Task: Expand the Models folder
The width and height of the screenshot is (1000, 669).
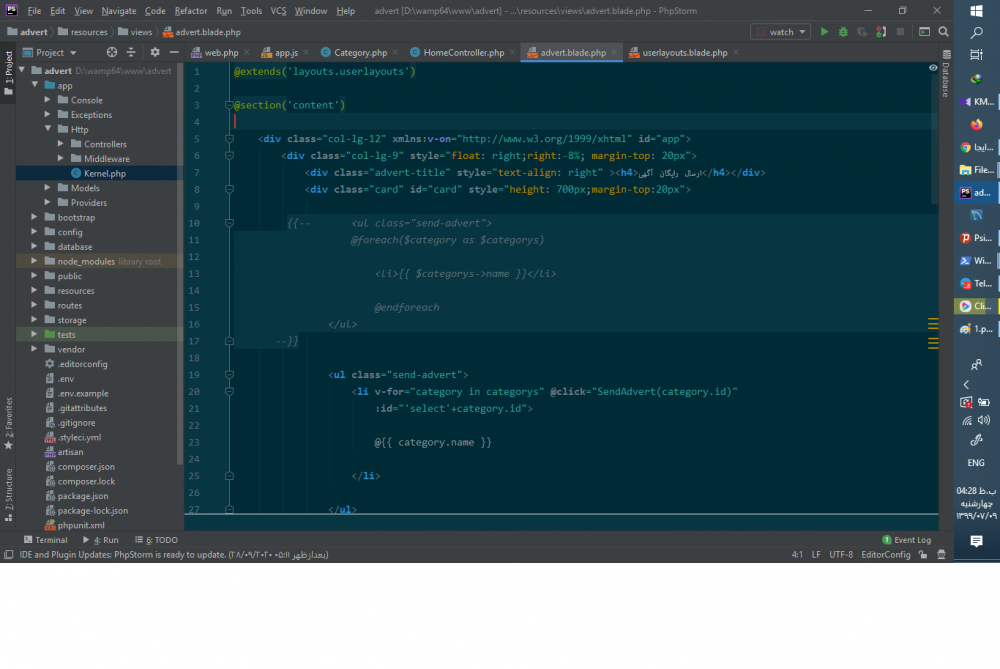Action: point(48,187)
